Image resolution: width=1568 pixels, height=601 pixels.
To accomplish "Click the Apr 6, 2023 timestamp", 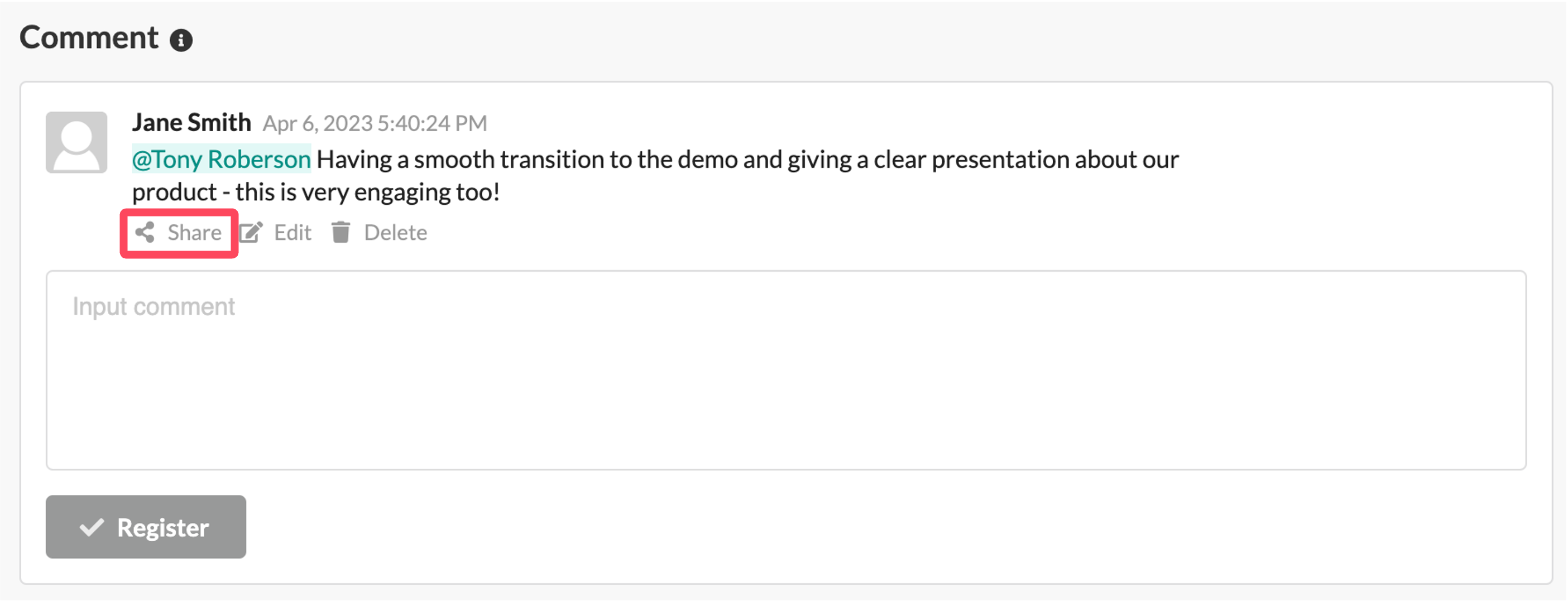I will 375,123.
